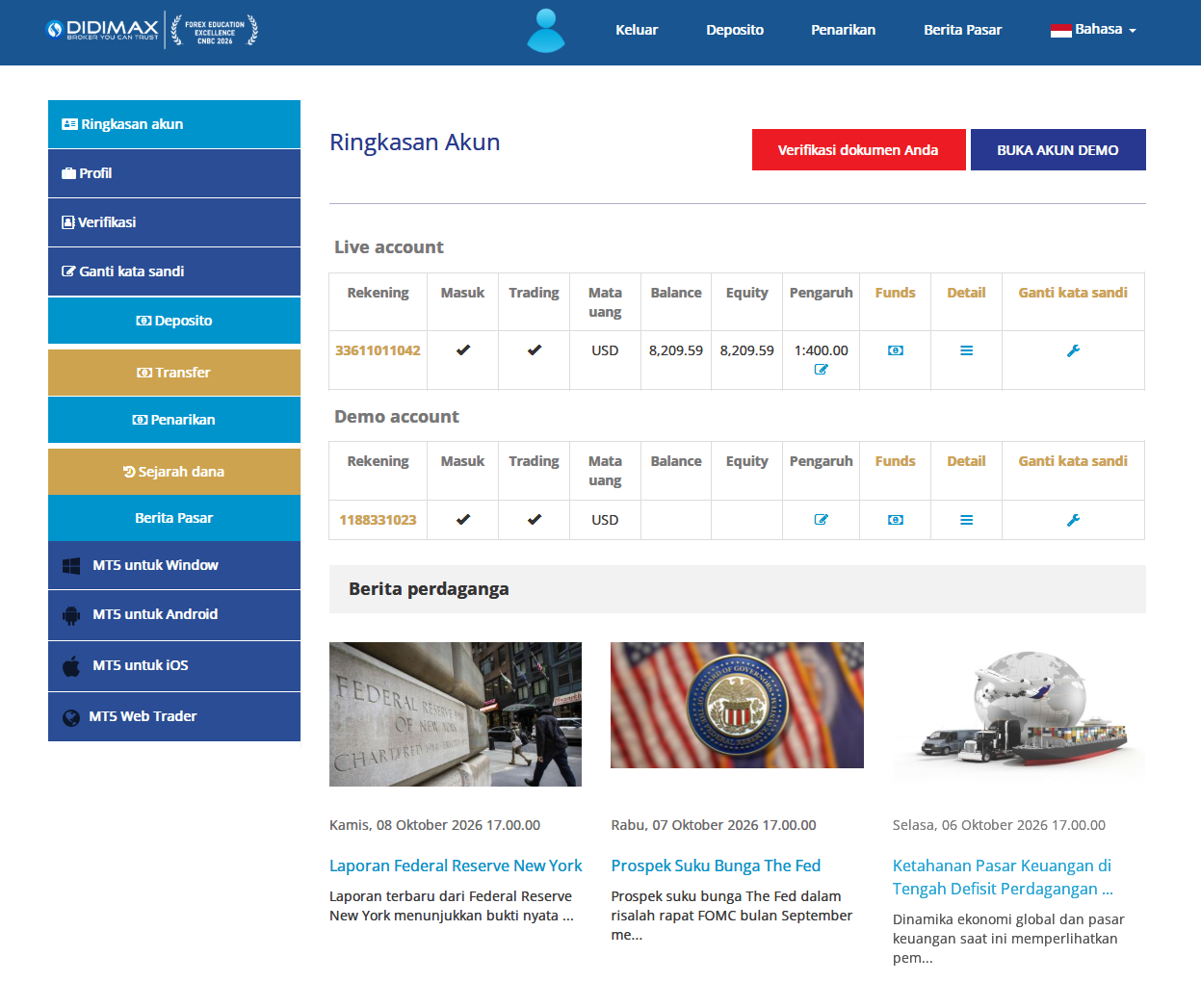1201x1008 pixels.
Task: Click the Didimax logo
Action: (x=102, y=30)
